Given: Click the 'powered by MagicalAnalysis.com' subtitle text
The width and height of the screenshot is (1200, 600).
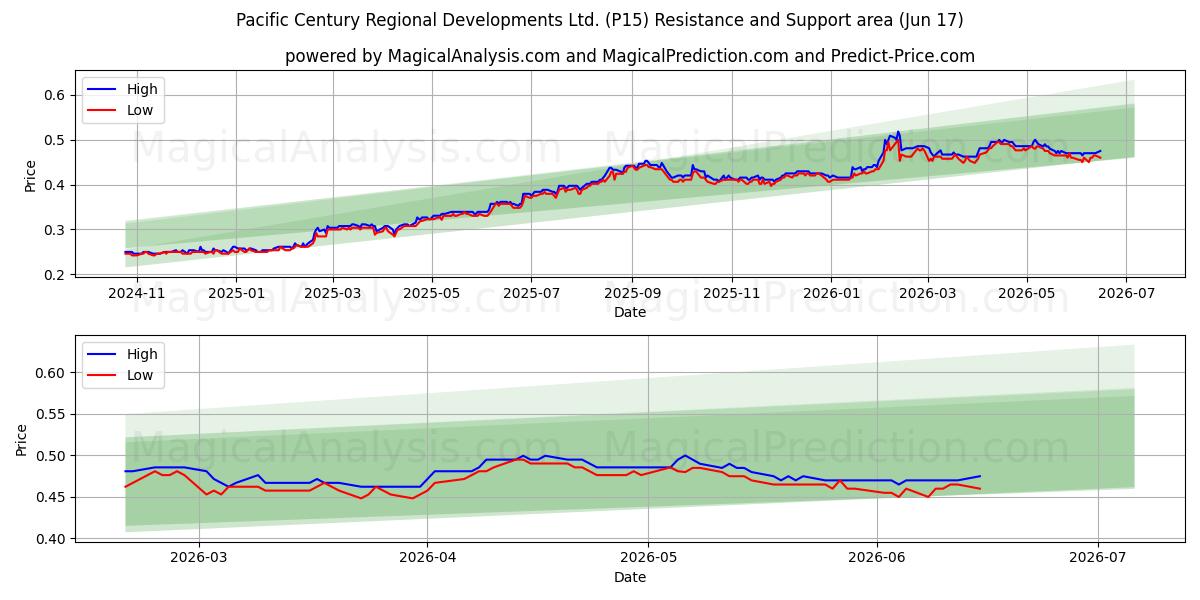Looking at the screenshot, I should click(x=630, y=56).
